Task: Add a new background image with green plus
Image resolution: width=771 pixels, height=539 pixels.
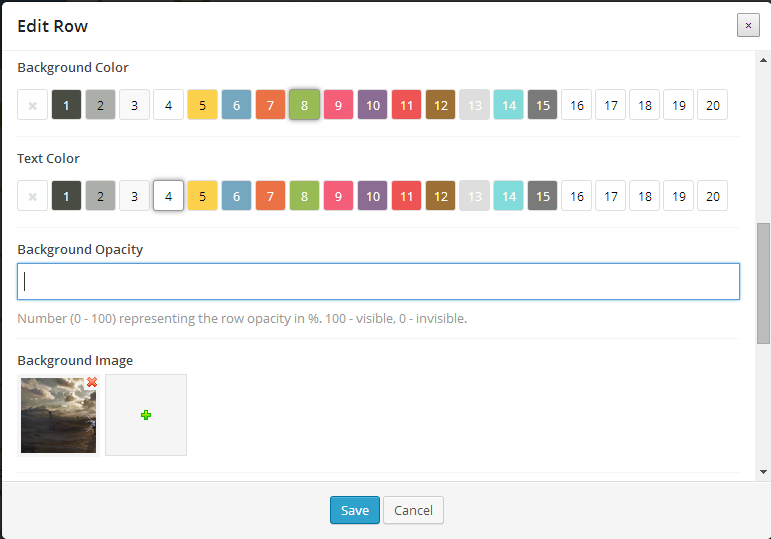Action: point(146,415)
